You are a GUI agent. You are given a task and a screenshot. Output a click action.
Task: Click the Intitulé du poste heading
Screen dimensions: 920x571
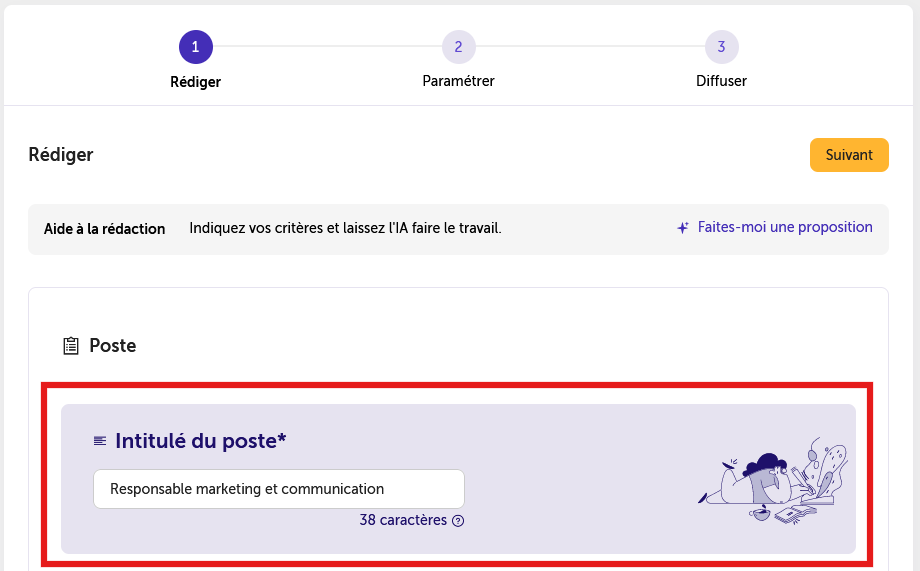(x=201, y=441)
